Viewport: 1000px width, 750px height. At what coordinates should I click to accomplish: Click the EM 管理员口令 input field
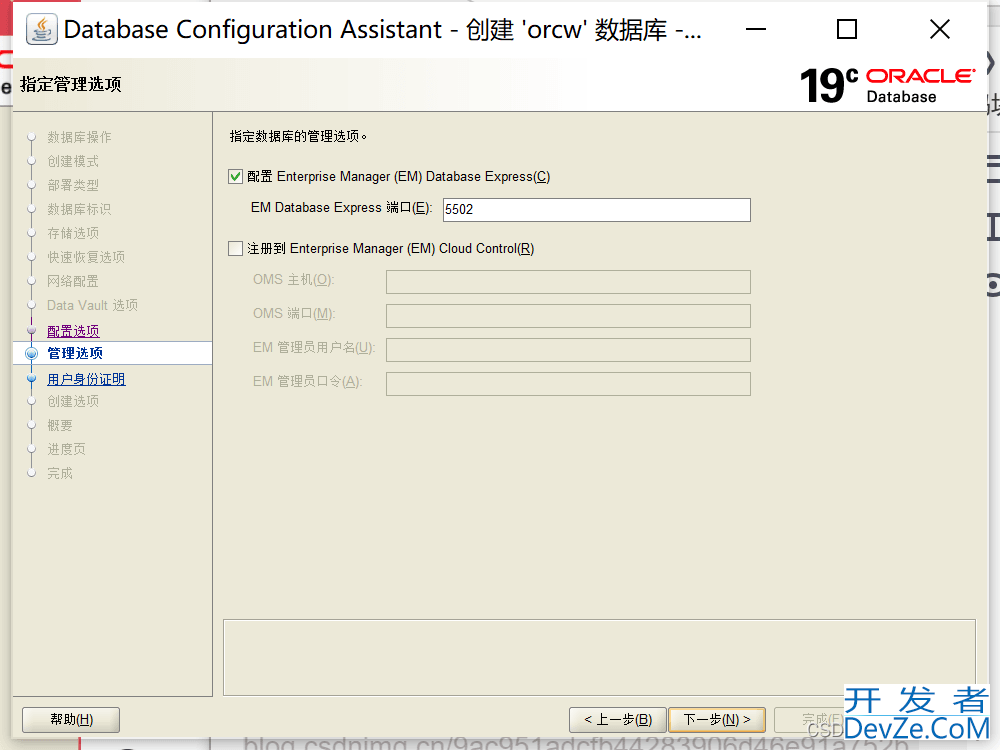click(x=568, y=384)
